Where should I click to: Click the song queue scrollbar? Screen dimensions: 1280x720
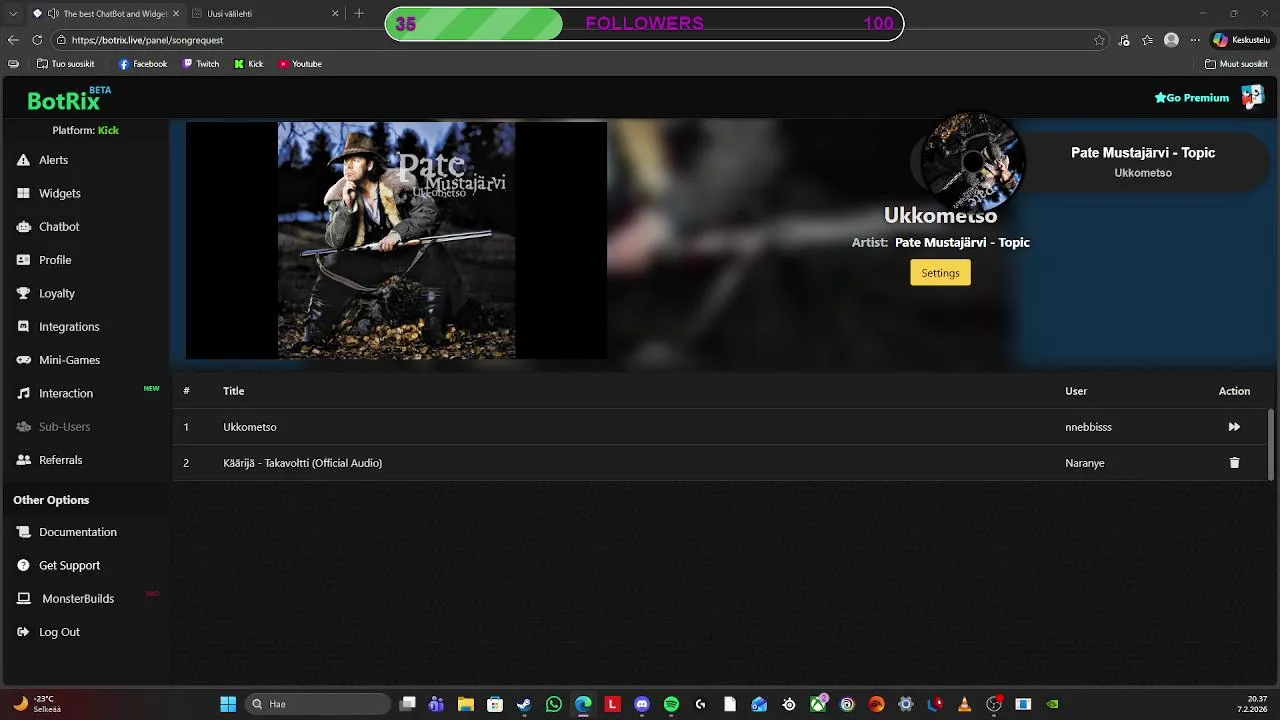click(x=1271, y=445)
